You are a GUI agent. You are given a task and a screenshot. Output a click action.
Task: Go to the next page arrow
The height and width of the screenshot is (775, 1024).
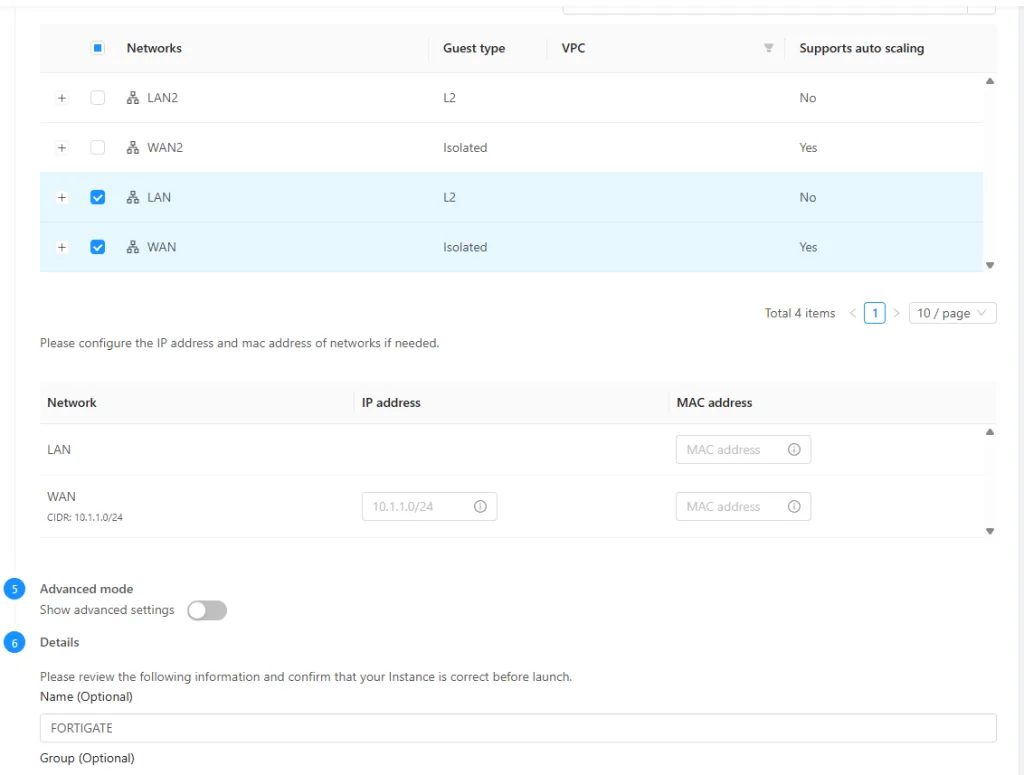(896, 313)
